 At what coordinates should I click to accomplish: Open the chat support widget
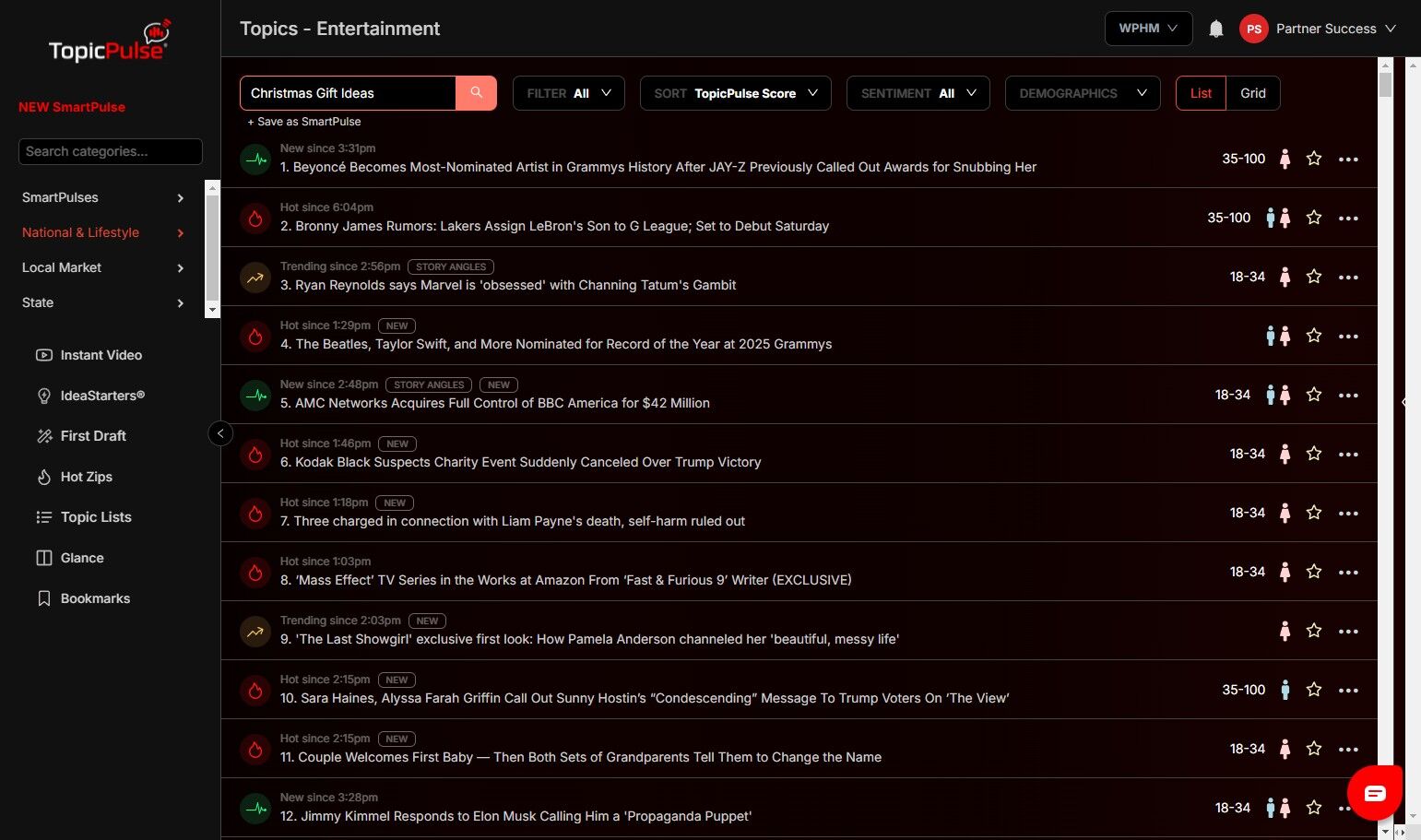coord(1374,793)
